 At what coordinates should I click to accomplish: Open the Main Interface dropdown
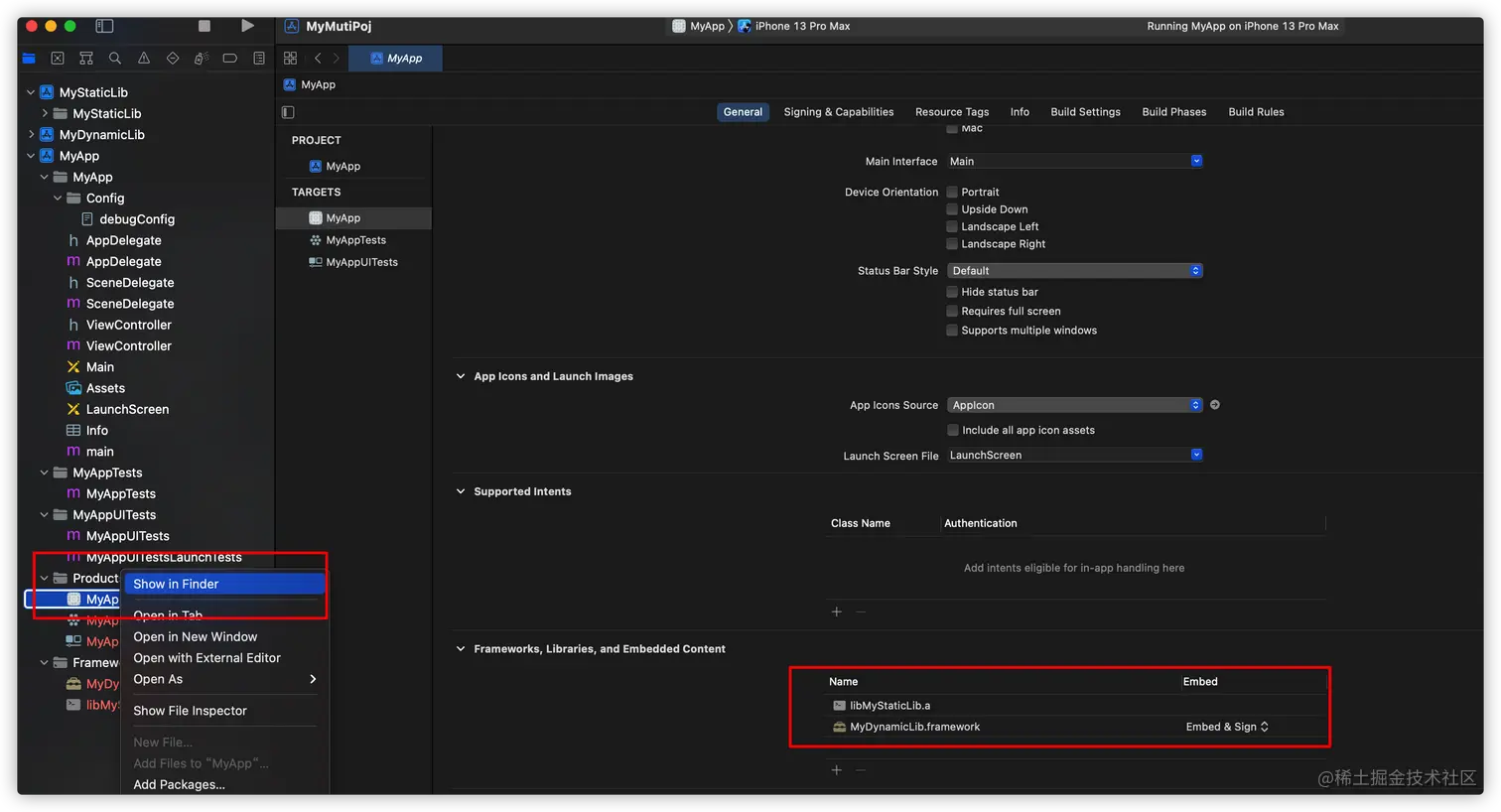tap(1075, 161)
